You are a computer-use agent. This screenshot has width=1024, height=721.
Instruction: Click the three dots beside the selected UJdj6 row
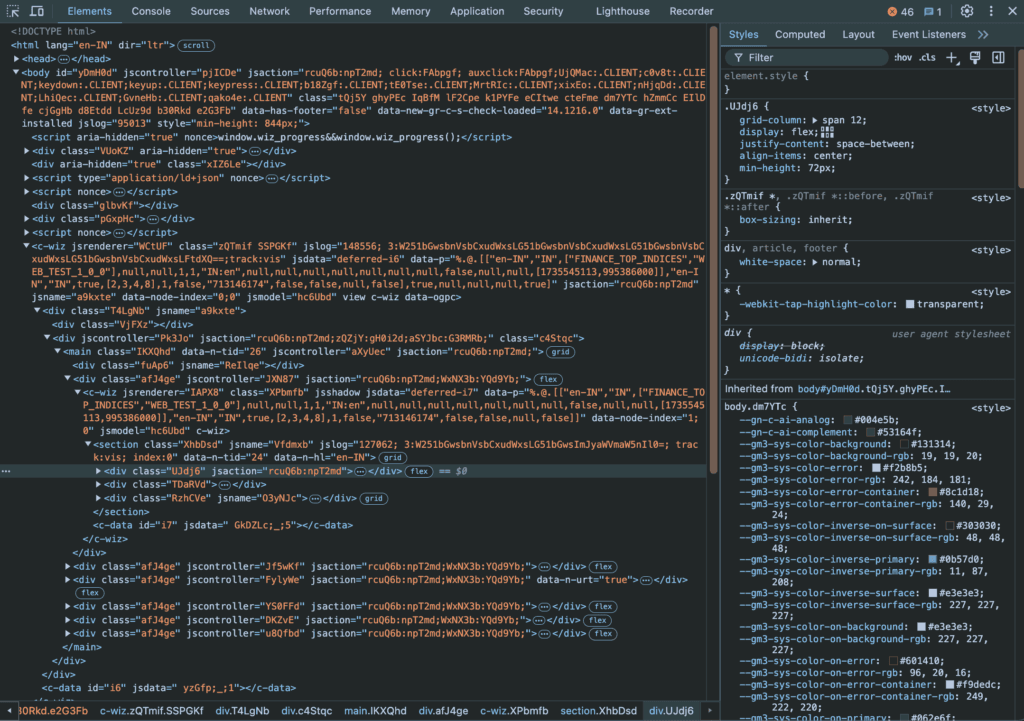point(6,471)
